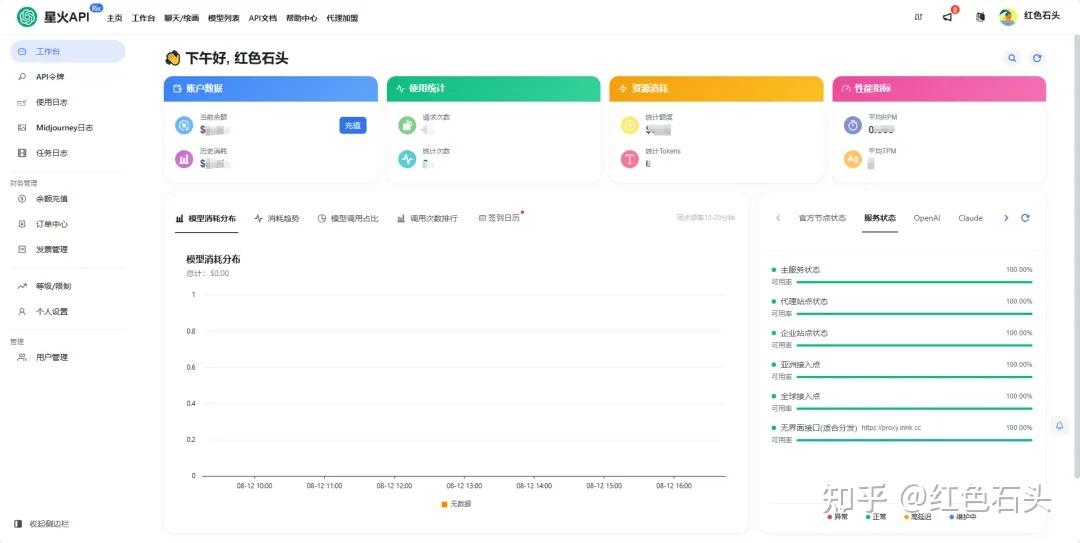Click the 总计: $0.00 text
Viewport: 1080px width, 543px height.
207,274
